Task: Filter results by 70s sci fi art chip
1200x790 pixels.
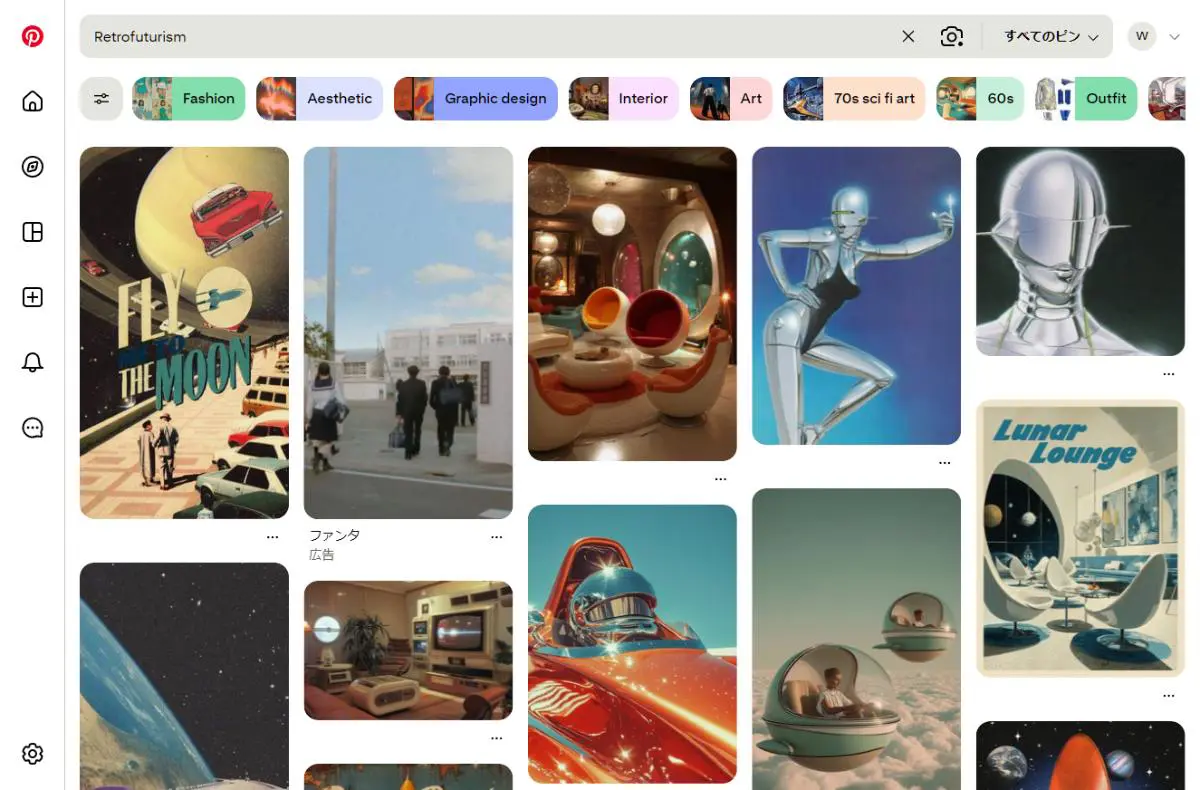Action: coord(854,98)
